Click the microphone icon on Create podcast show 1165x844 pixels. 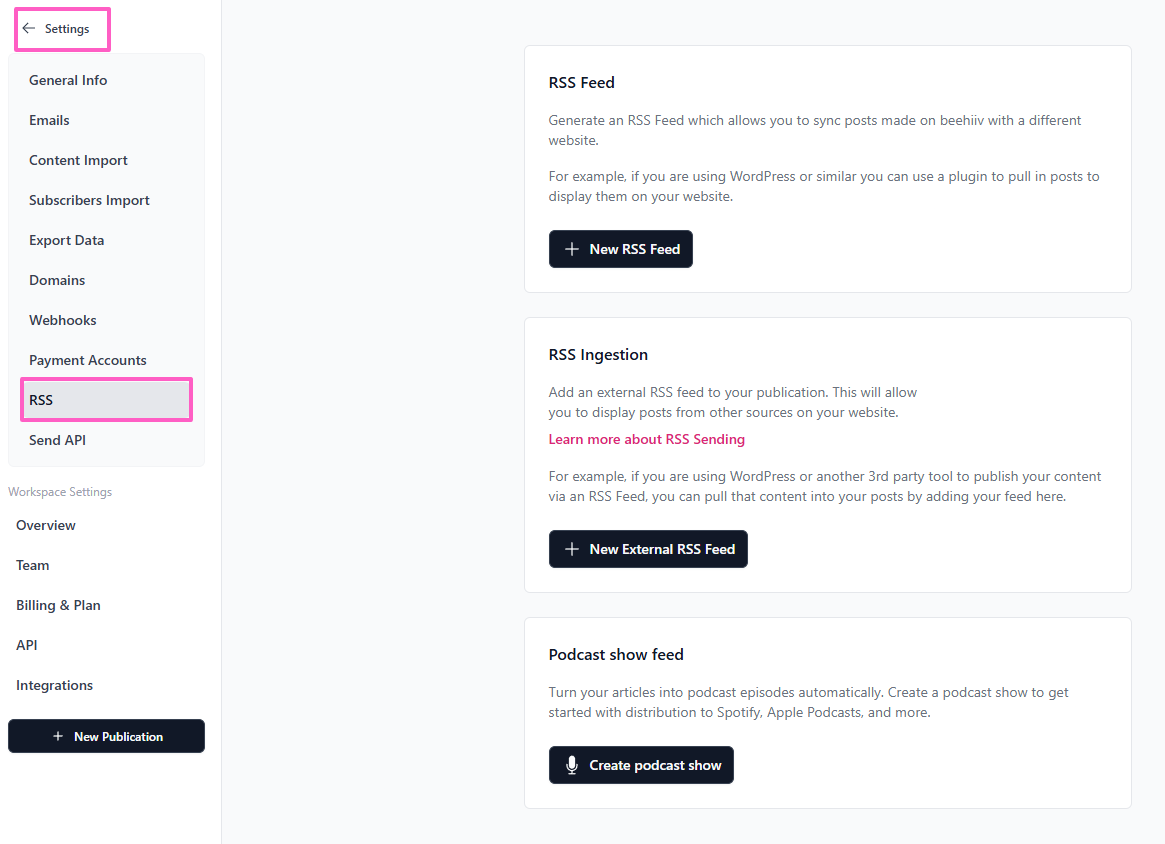(572, 765)
